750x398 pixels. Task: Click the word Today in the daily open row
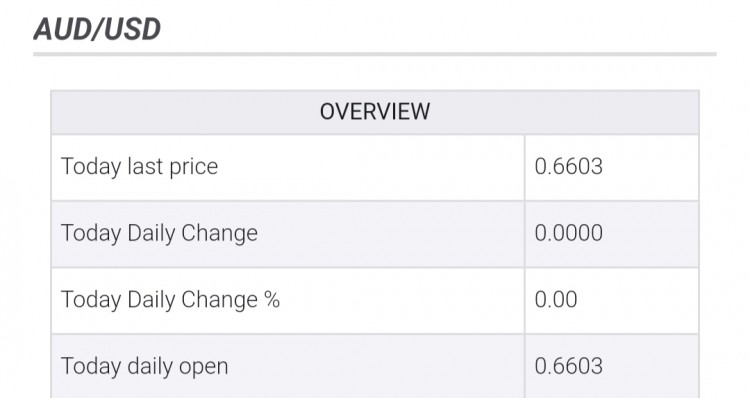click(91, 367)
